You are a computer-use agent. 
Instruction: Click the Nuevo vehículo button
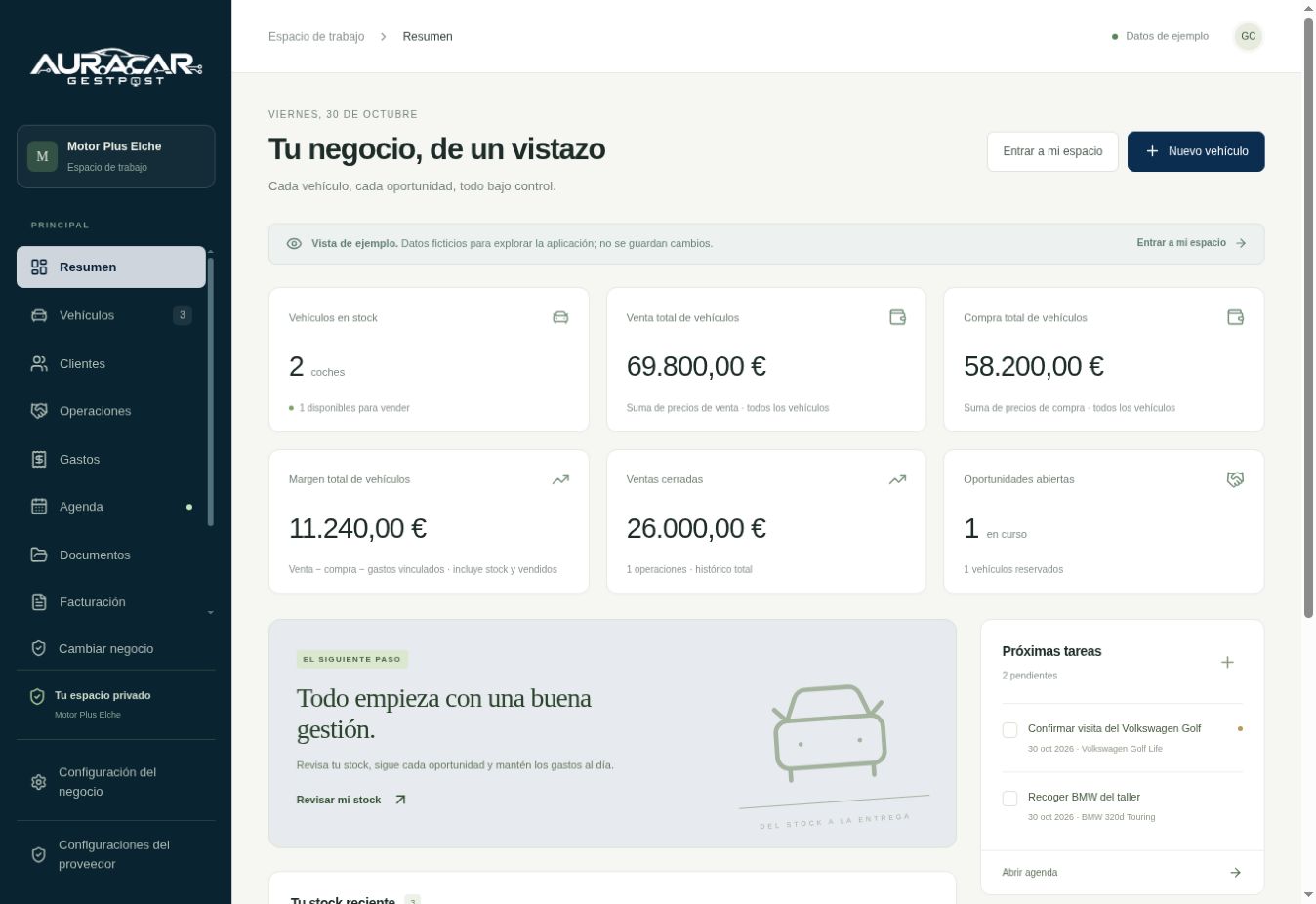coord(1196,151)
